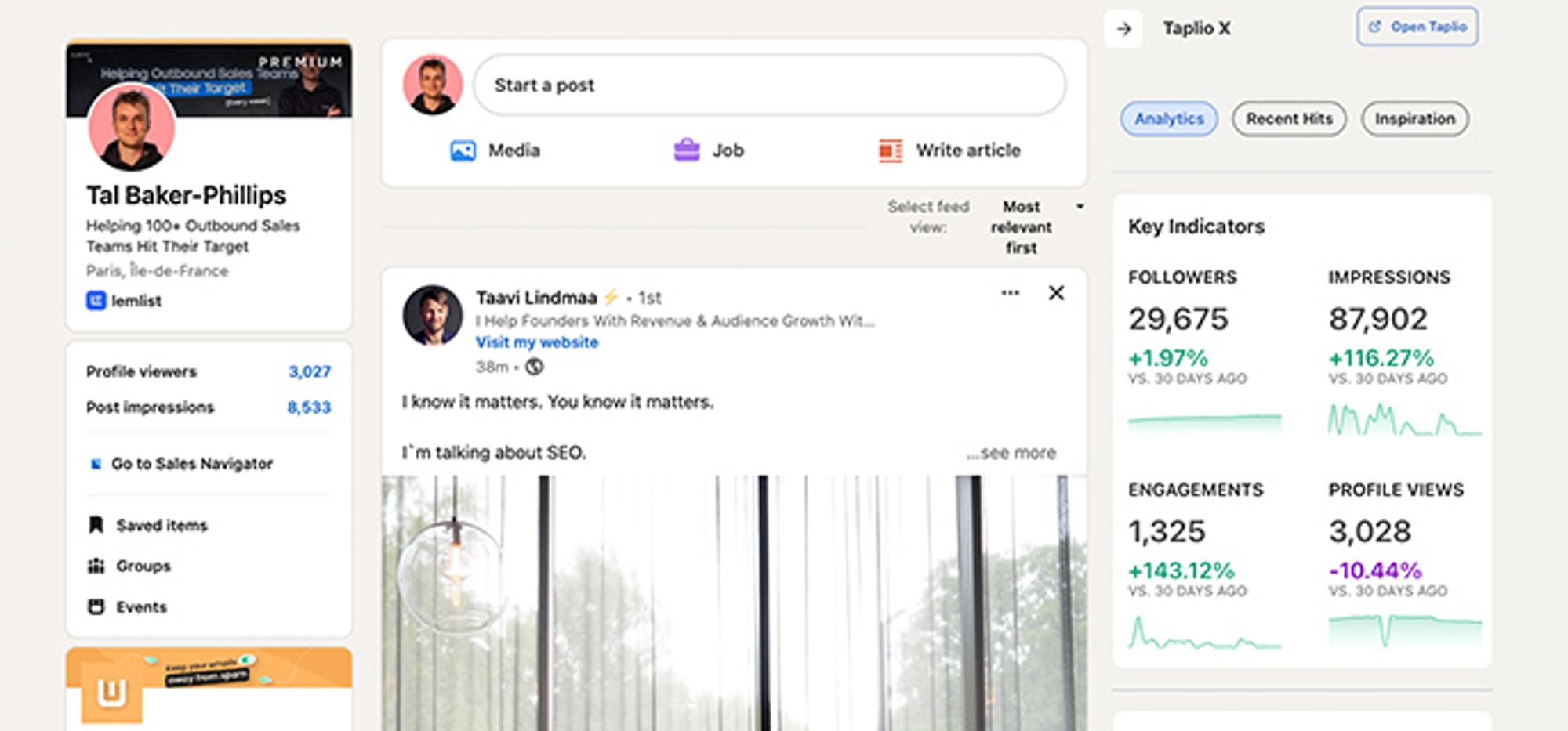This screenshot has height=731, width=1568.
Task: Expand post with ...see more
Action: [x=1011, y=453]
